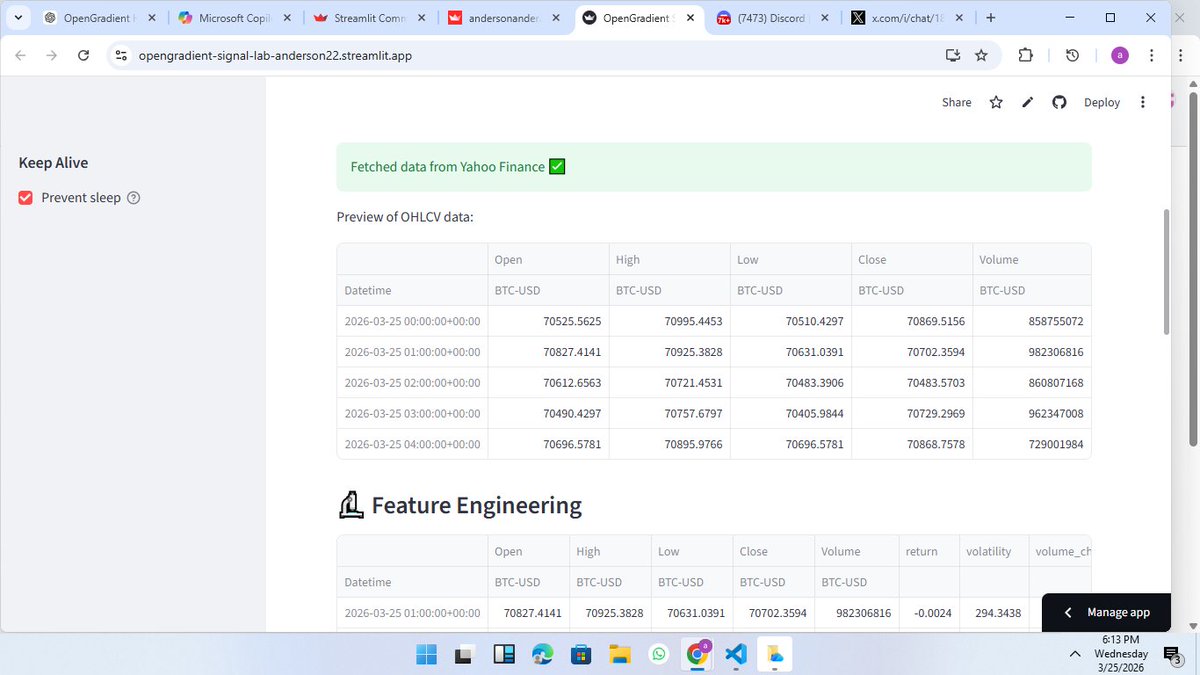Close the Discord tab
1200x675 pixels.
(x=823, y=18)
